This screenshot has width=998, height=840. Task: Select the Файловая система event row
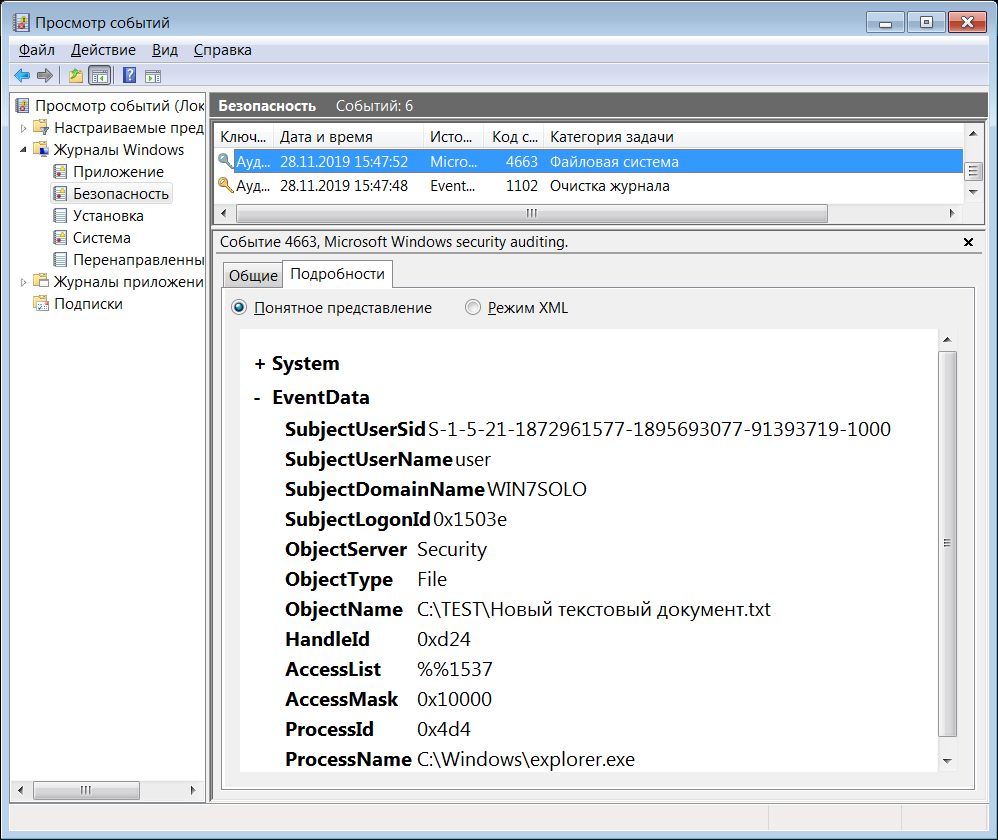tap(589, 161)
